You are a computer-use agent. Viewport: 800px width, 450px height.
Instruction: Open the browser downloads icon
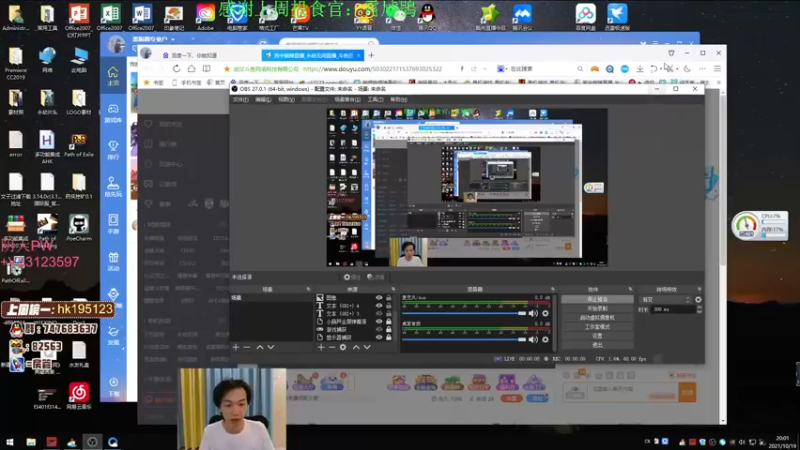coord(640,68)
